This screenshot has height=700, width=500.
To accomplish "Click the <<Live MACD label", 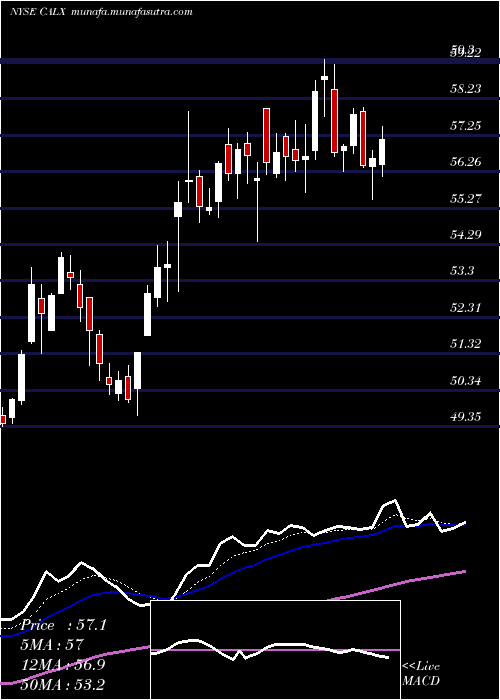I will (x=421, y=673).
